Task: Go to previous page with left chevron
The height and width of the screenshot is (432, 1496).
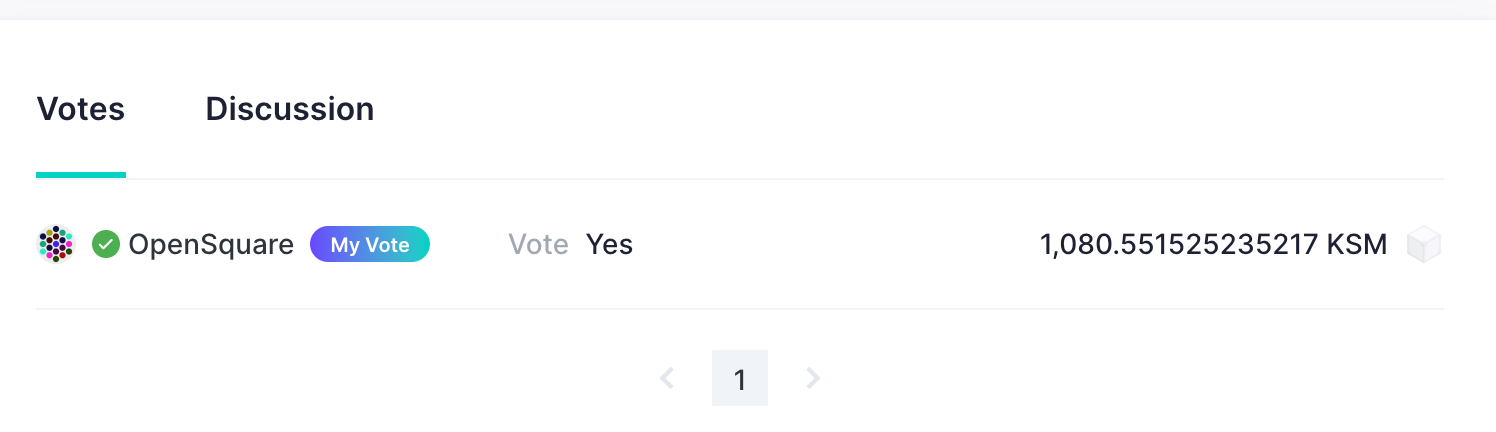Action: tap(668, 378)
